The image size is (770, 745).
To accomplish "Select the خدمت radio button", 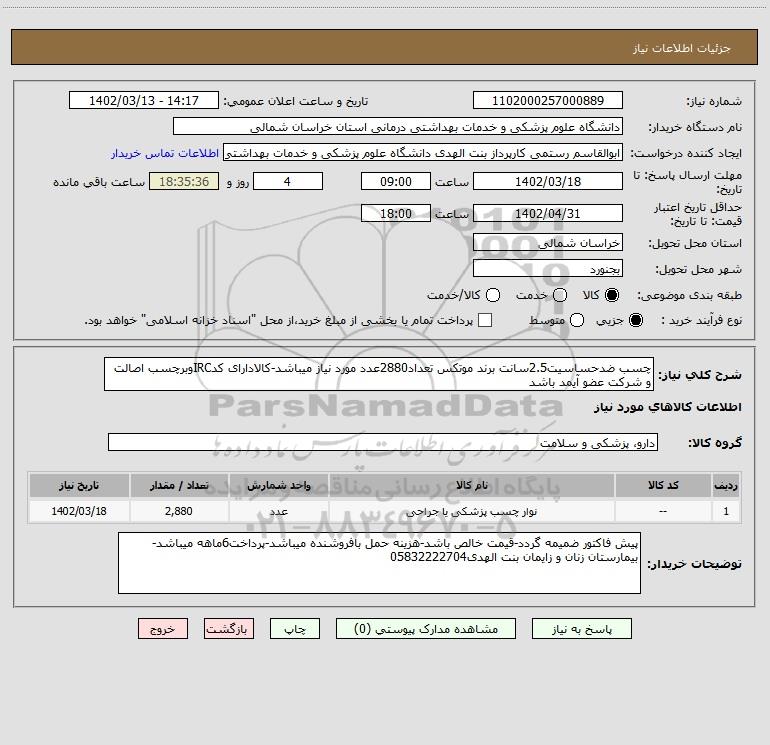I will point(560,295).
